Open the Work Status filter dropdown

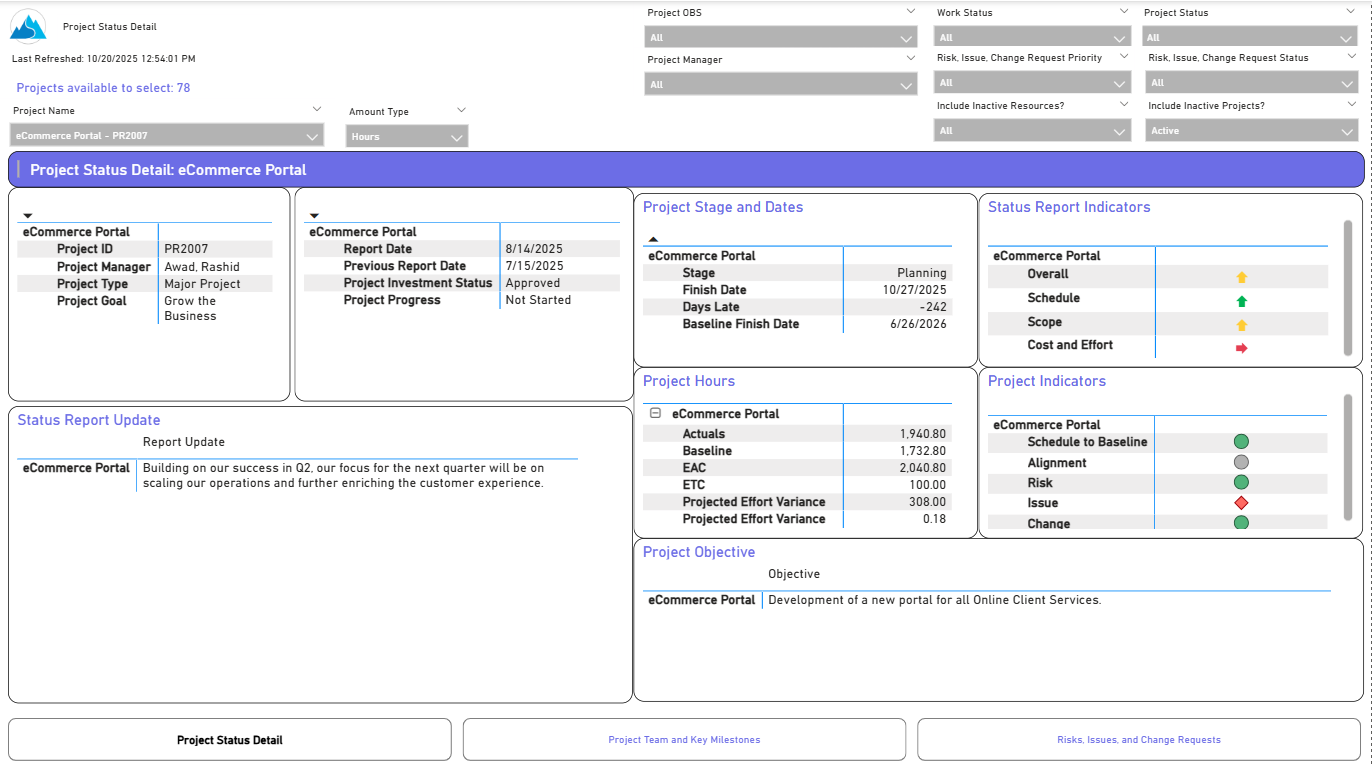(x=1031, y=38)
